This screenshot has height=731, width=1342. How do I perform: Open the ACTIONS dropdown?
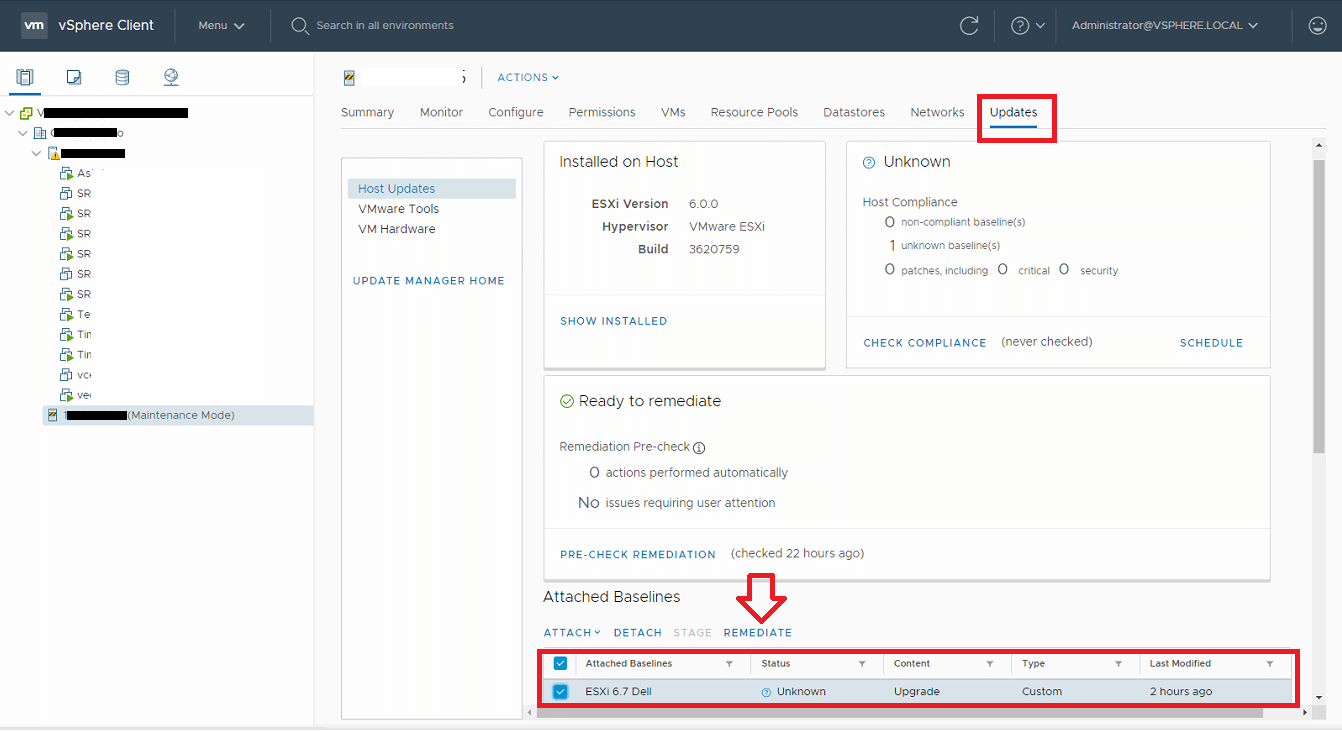(x=528, y=78)
